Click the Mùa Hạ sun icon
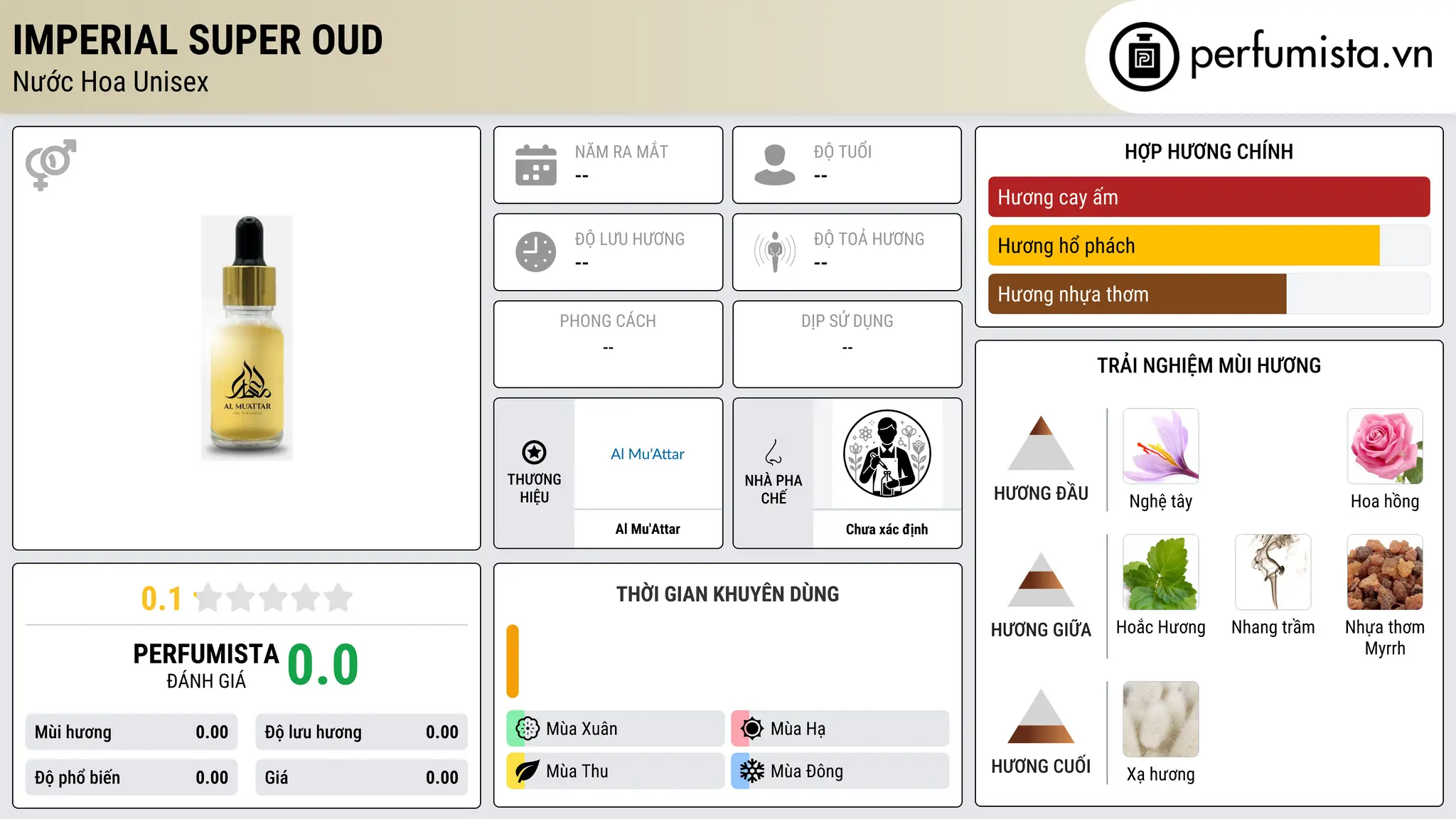The height and width of the screenshot is (819, 1456). 752,729
